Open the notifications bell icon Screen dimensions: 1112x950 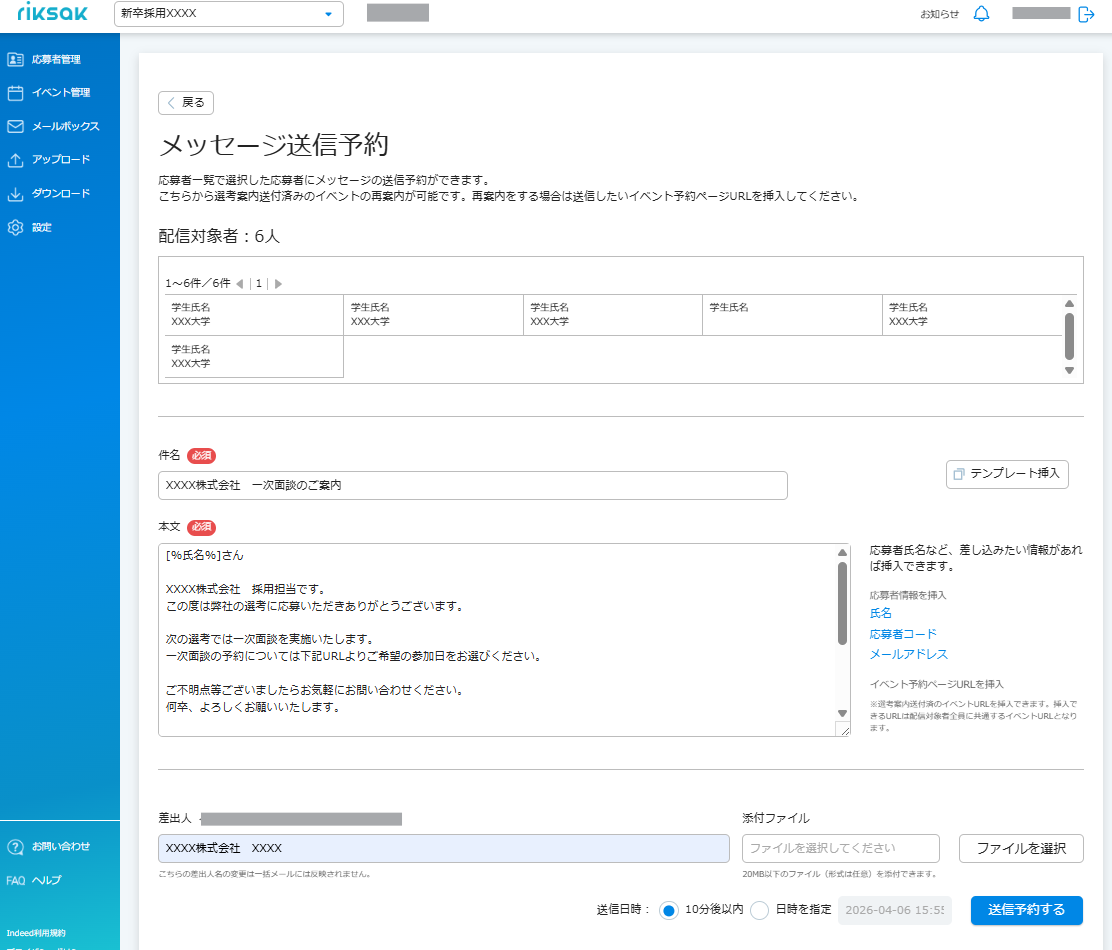981,13
